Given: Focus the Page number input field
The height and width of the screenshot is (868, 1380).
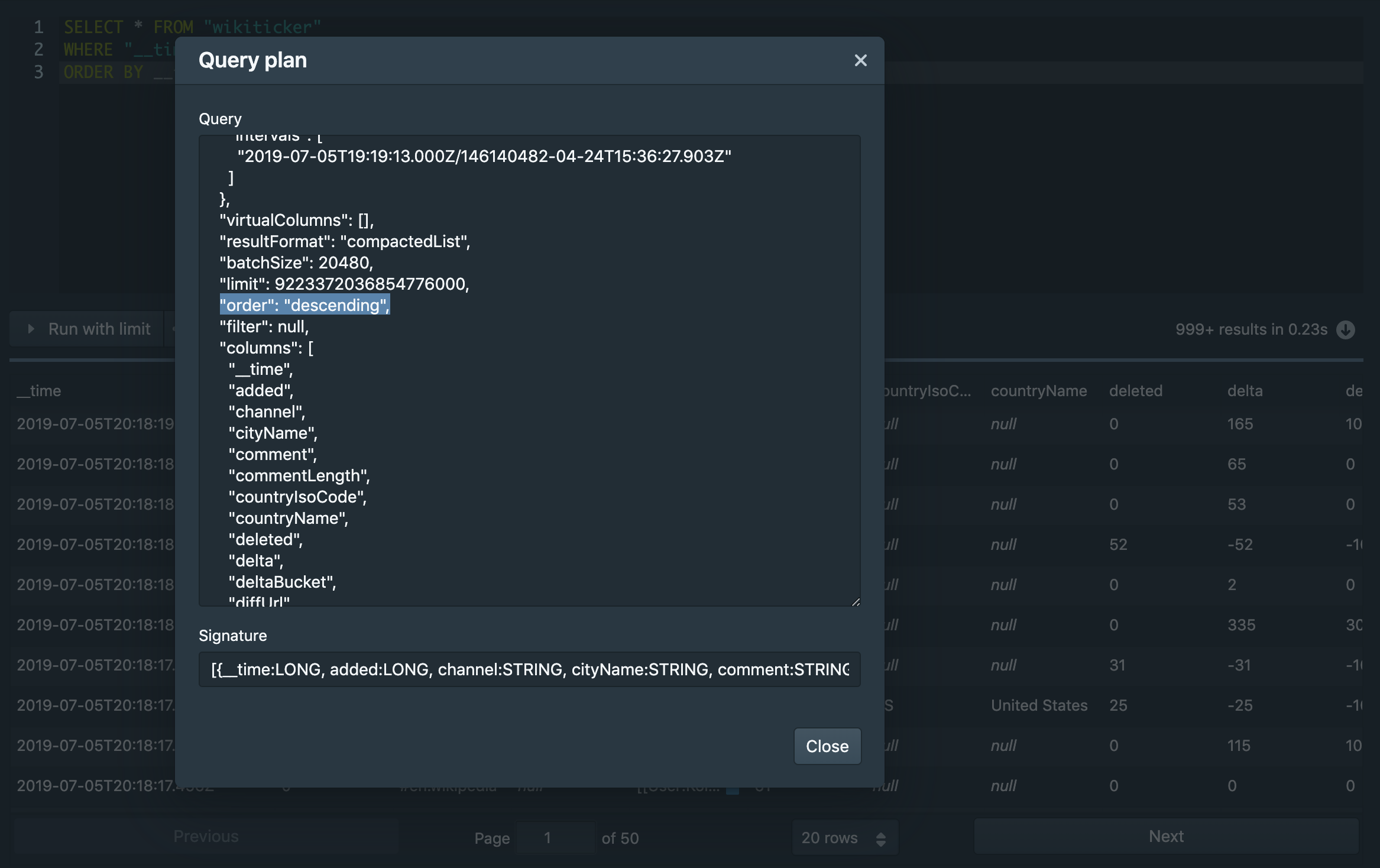Looking at the screenshot, I should (555, 838).
